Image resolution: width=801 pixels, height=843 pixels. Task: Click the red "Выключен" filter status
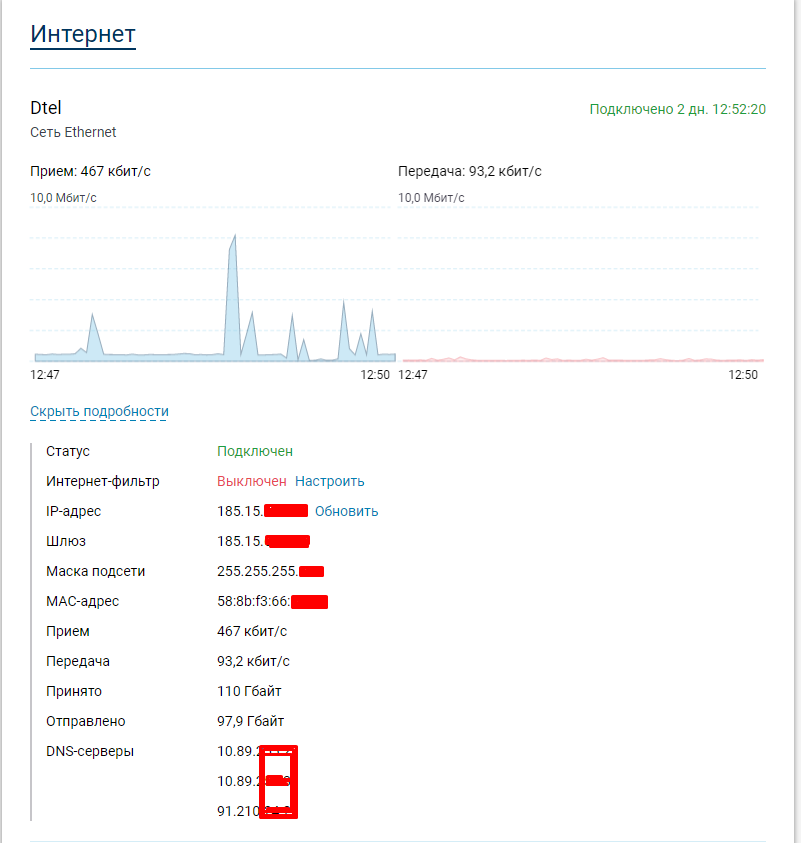[251, 481]
